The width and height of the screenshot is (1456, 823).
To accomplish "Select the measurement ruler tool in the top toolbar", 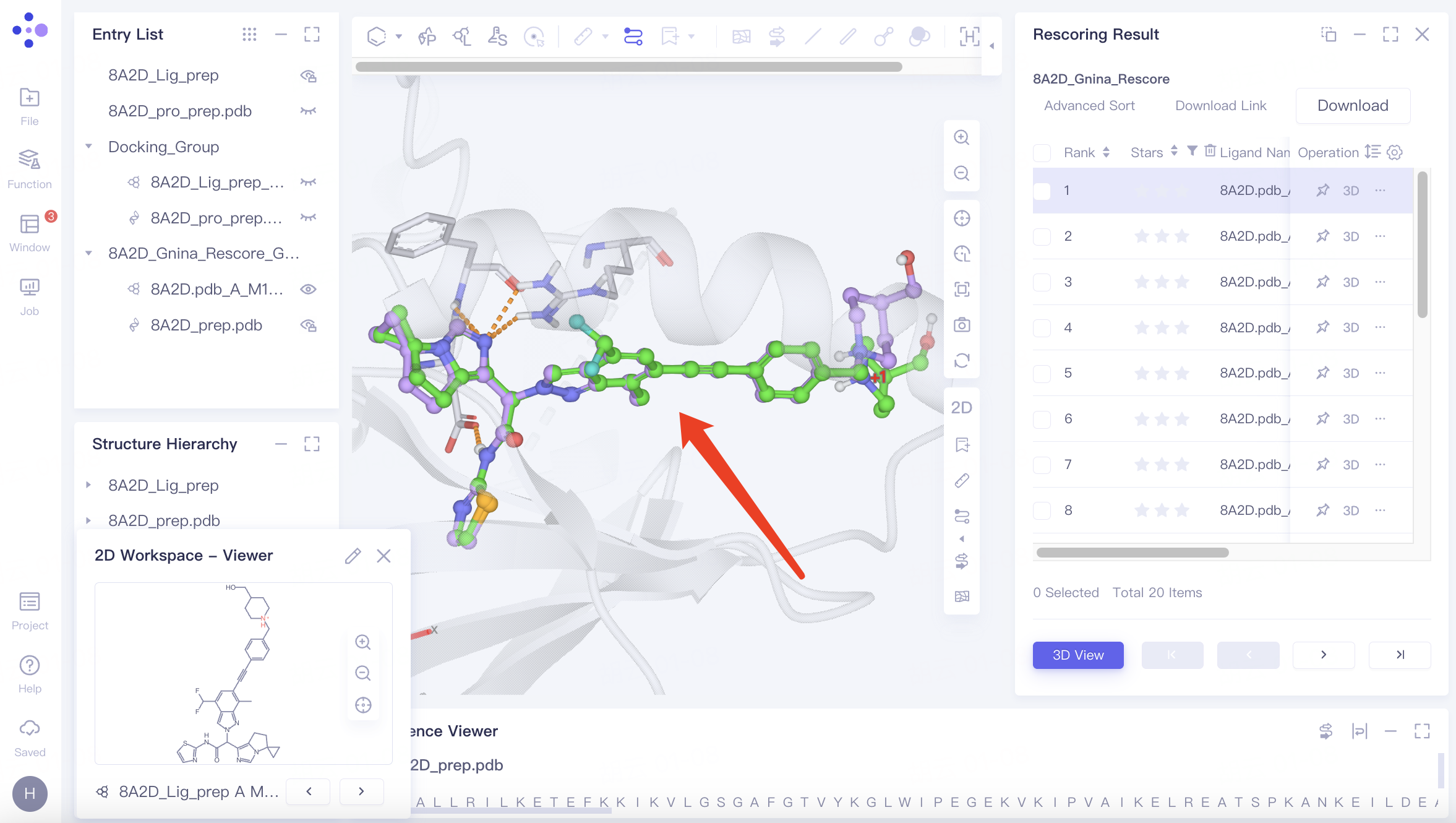I will (x=583, y=37).
